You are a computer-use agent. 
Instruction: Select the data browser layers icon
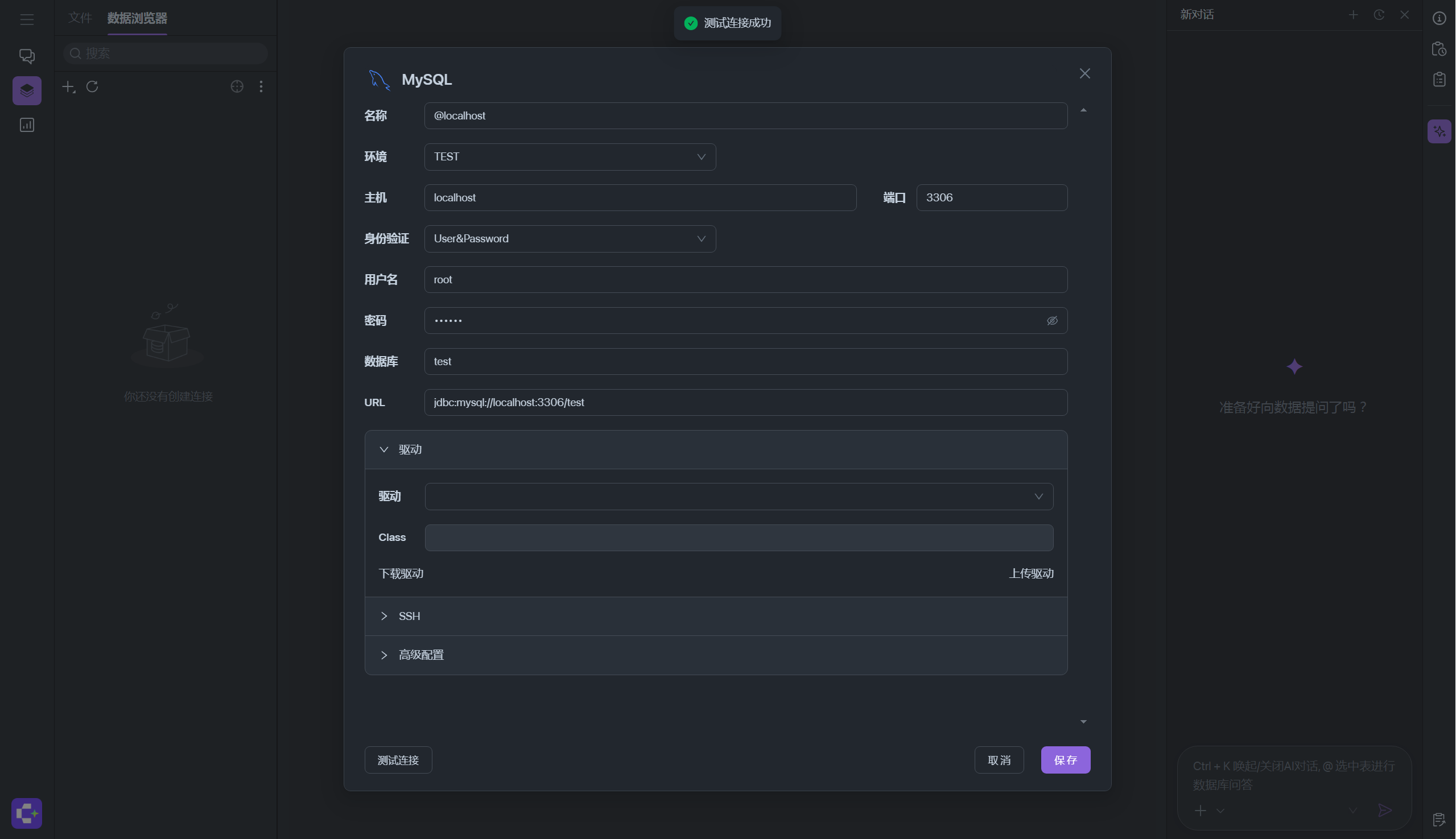pos(27,90)
